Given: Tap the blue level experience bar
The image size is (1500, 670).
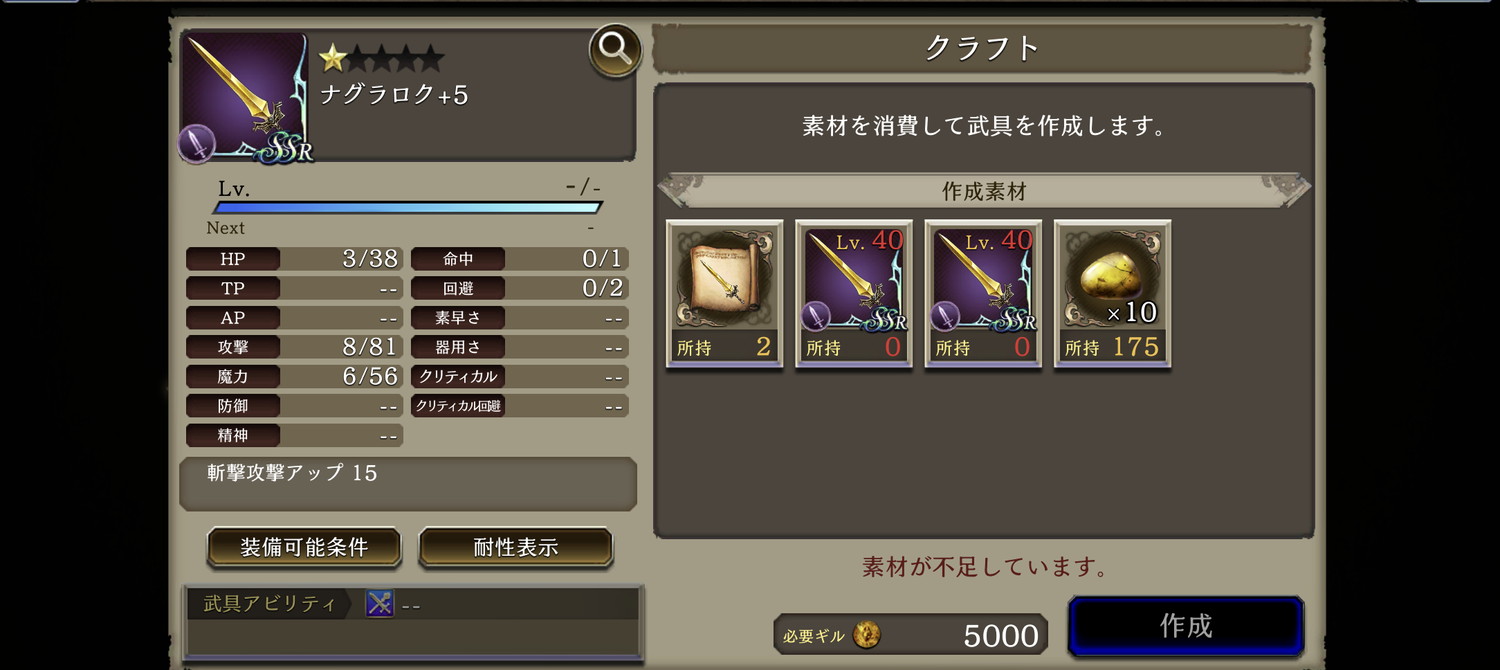Looking at the screenshot, I should [x=408, y=208].
